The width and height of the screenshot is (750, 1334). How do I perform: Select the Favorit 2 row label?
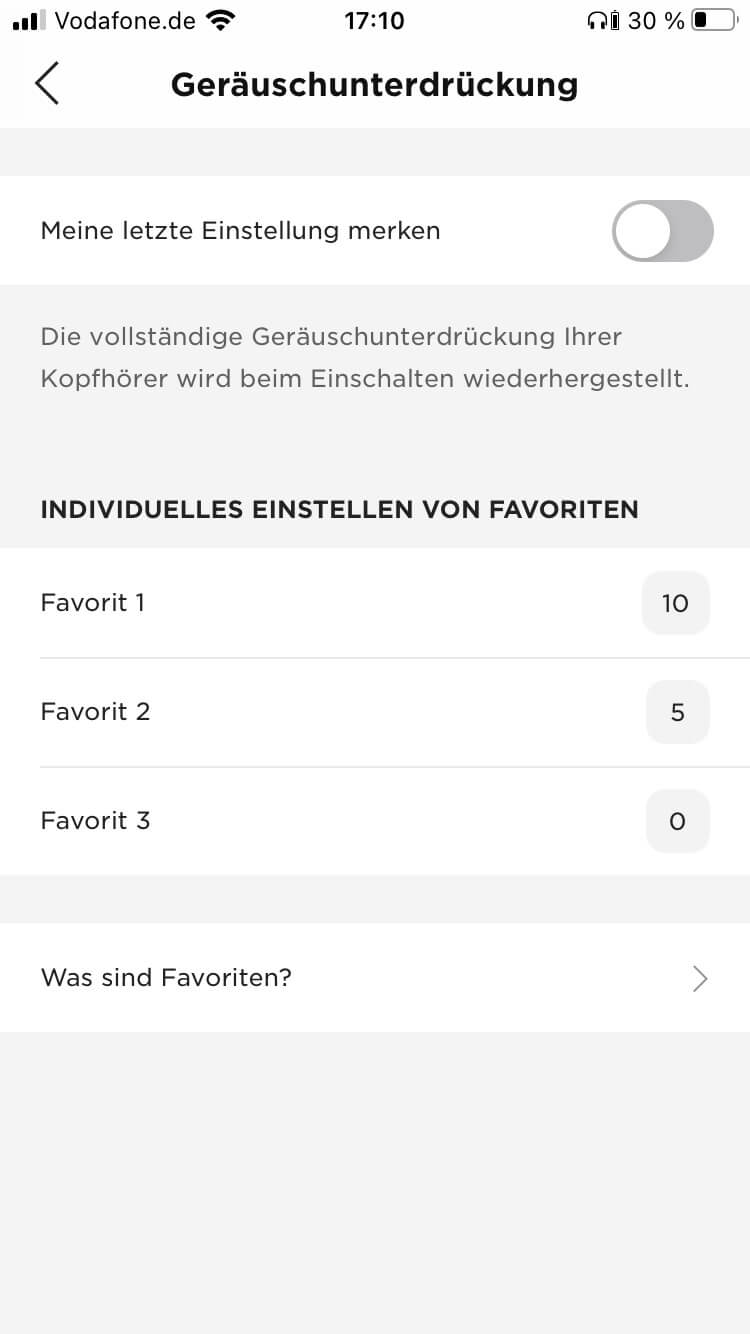pos(95,712)
